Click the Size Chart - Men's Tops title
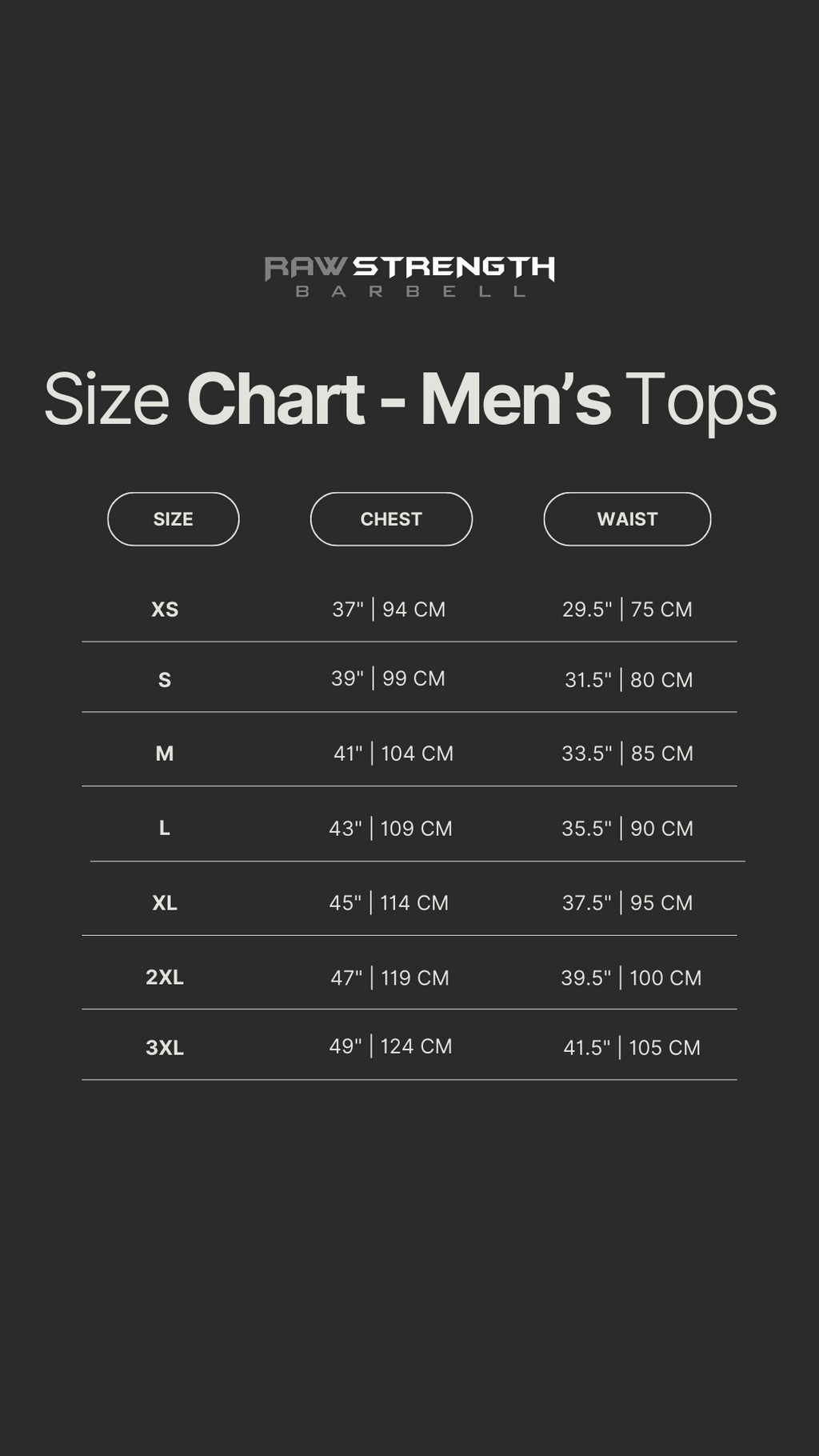819x1456 pixels. pyautogui.click(x=410, y=400)
